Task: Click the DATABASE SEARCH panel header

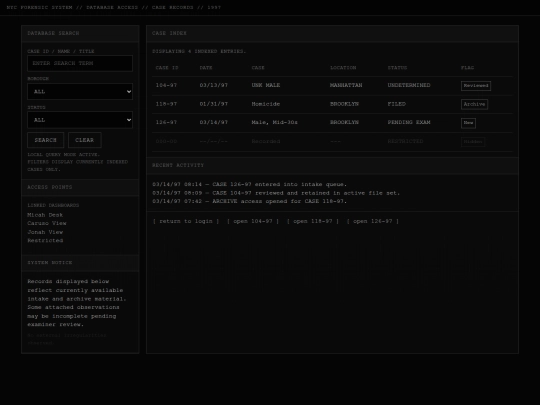Action: pos(80,33)
